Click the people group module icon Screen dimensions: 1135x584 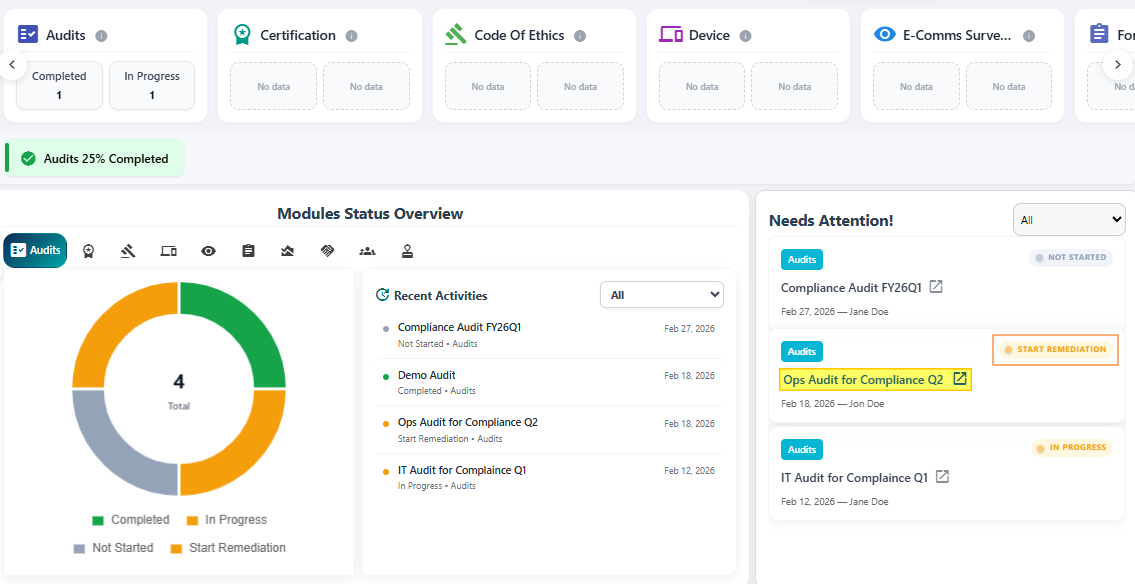pos(368,251)
